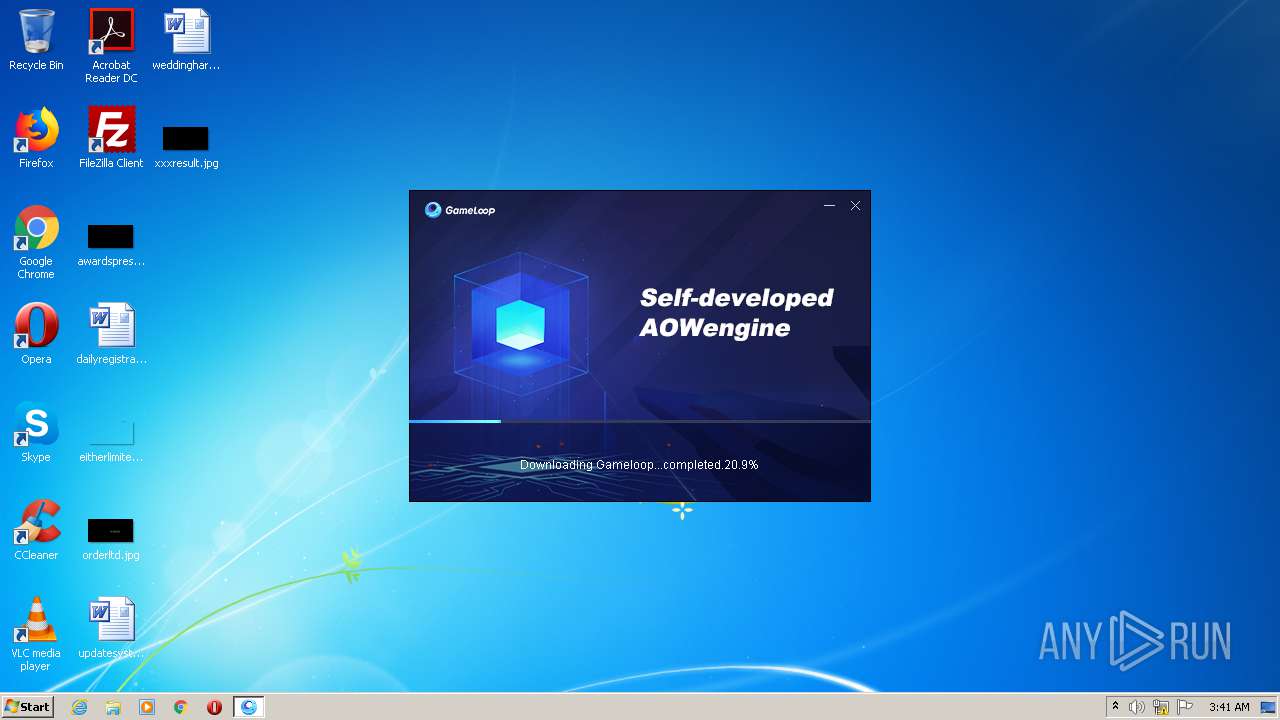Launch the Google Chrome desktop shortcut
Viewport: 1280px width, 720px height.
point(36,243)
